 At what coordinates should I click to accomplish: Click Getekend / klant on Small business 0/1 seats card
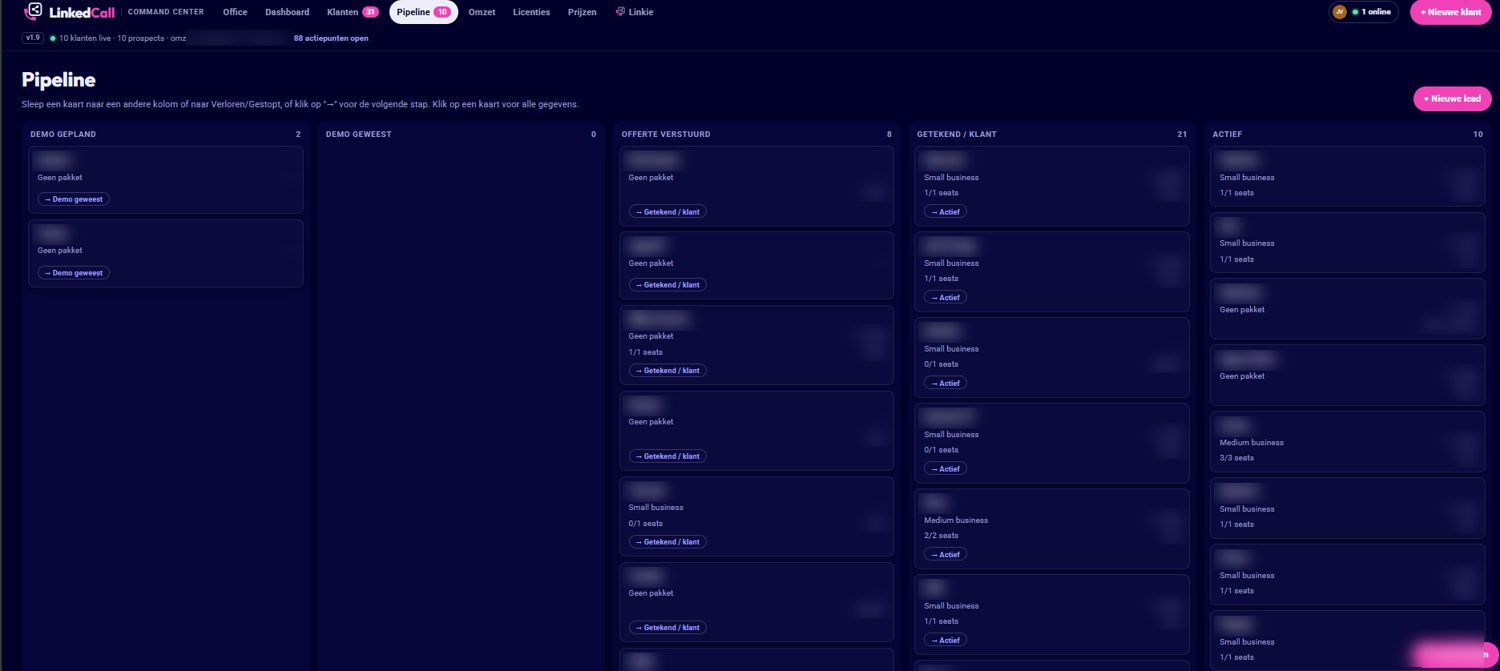click(667, 542)
